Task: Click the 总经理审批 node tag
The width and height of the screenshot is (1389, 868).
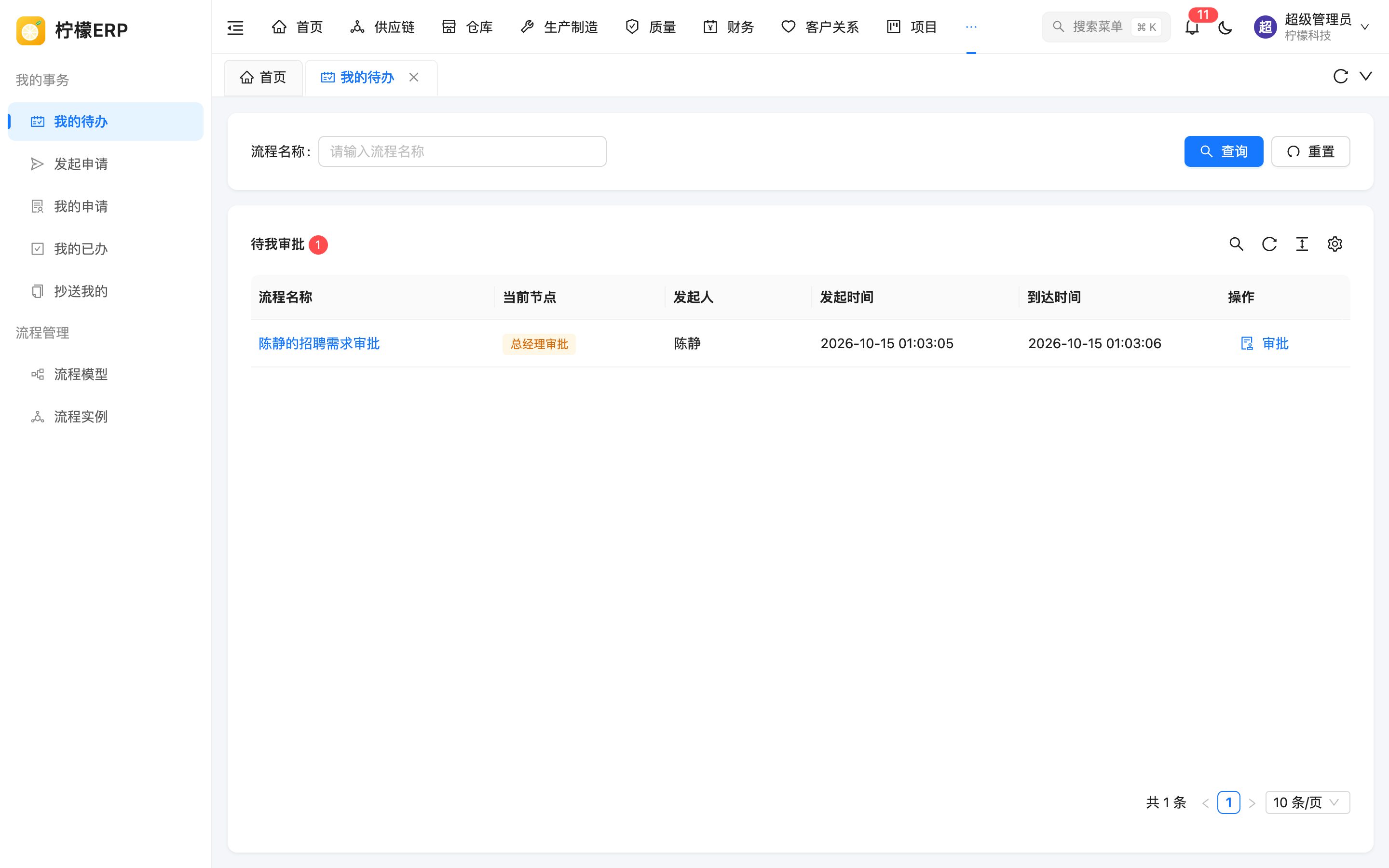Action: (x=539, y=344)
